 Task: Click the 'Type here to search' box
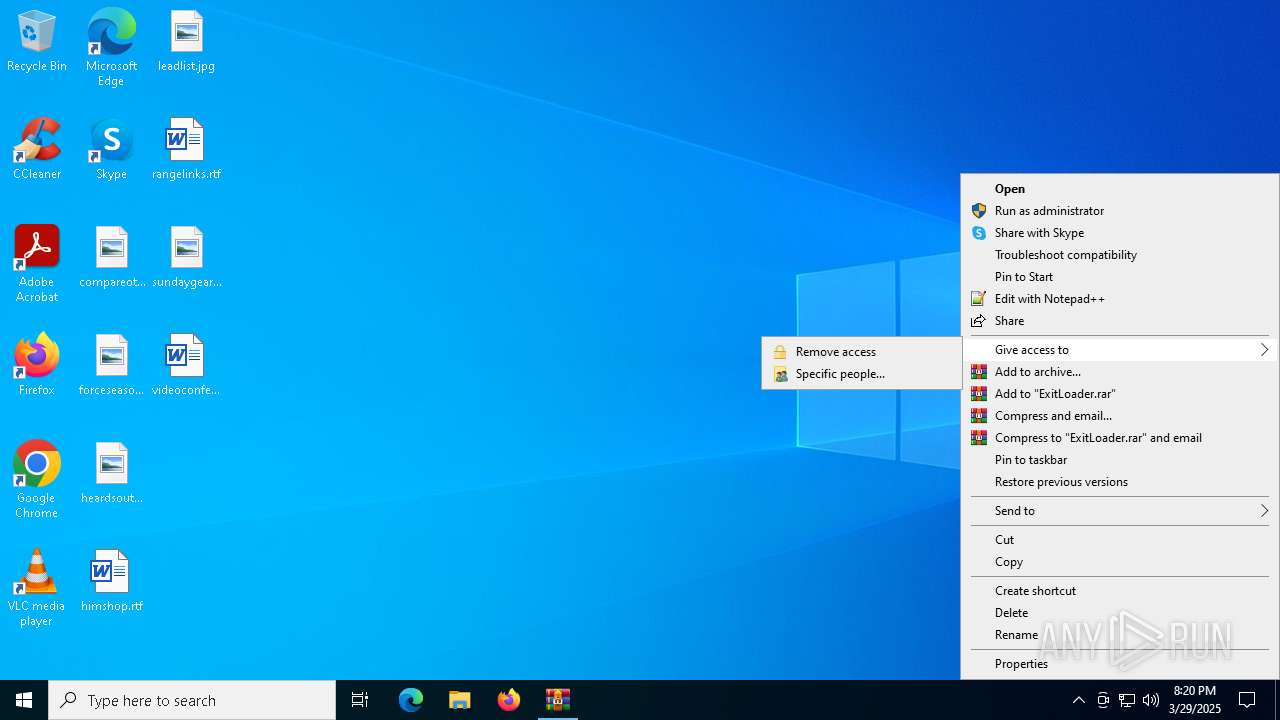point(192,700)
